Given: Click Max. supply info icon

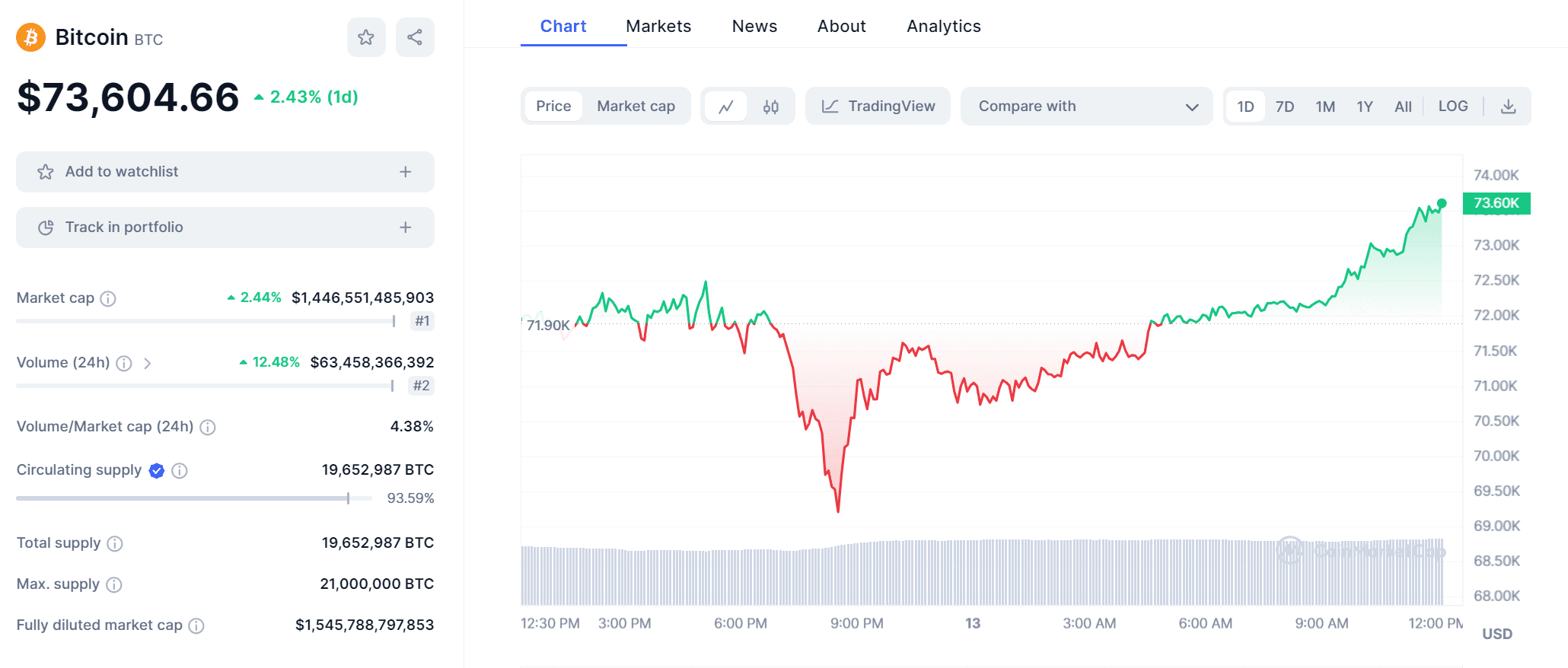Looking at the screenshot, I should coord(114,584).
